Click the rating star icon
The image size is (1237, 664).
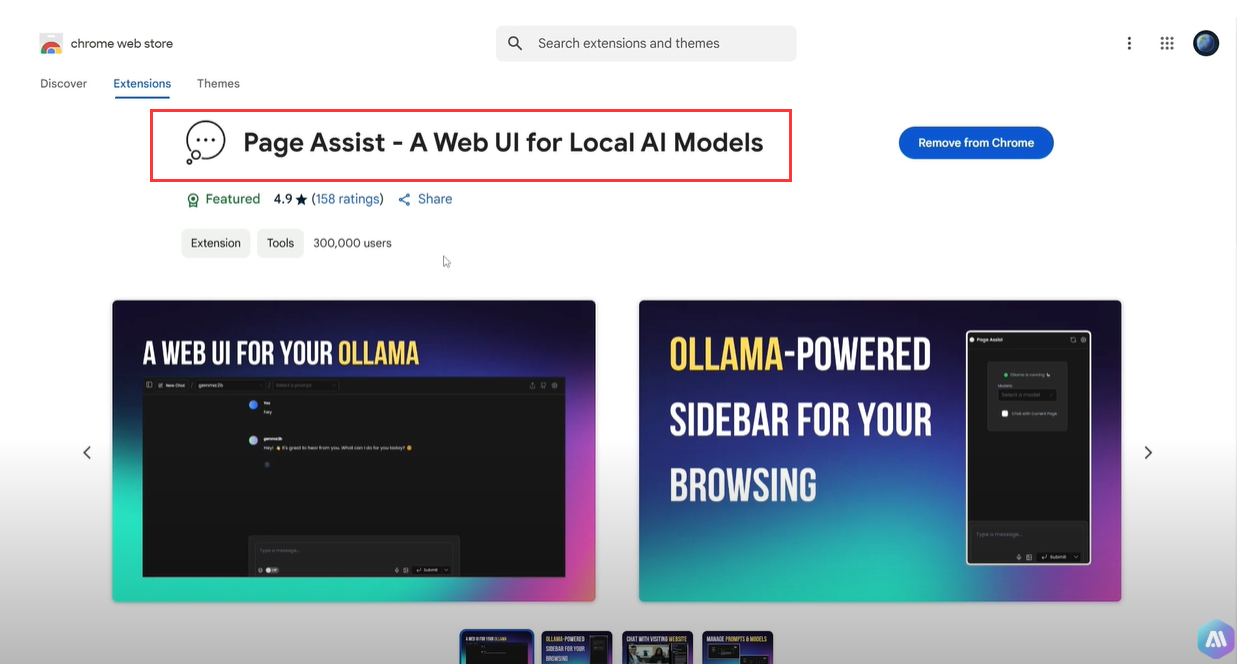click(301, 200)
